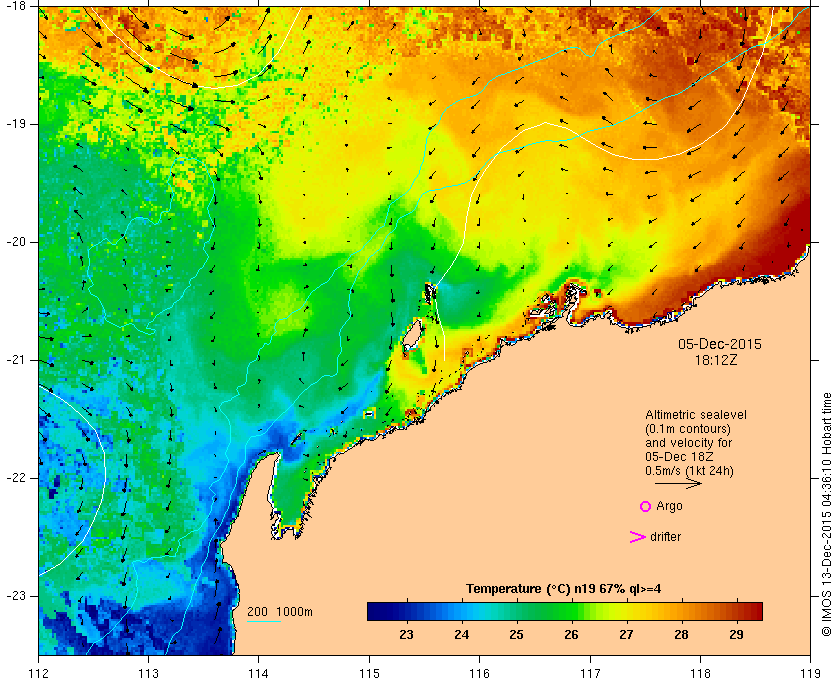
Task: Click longitude axis label 113
Action: 148,673
